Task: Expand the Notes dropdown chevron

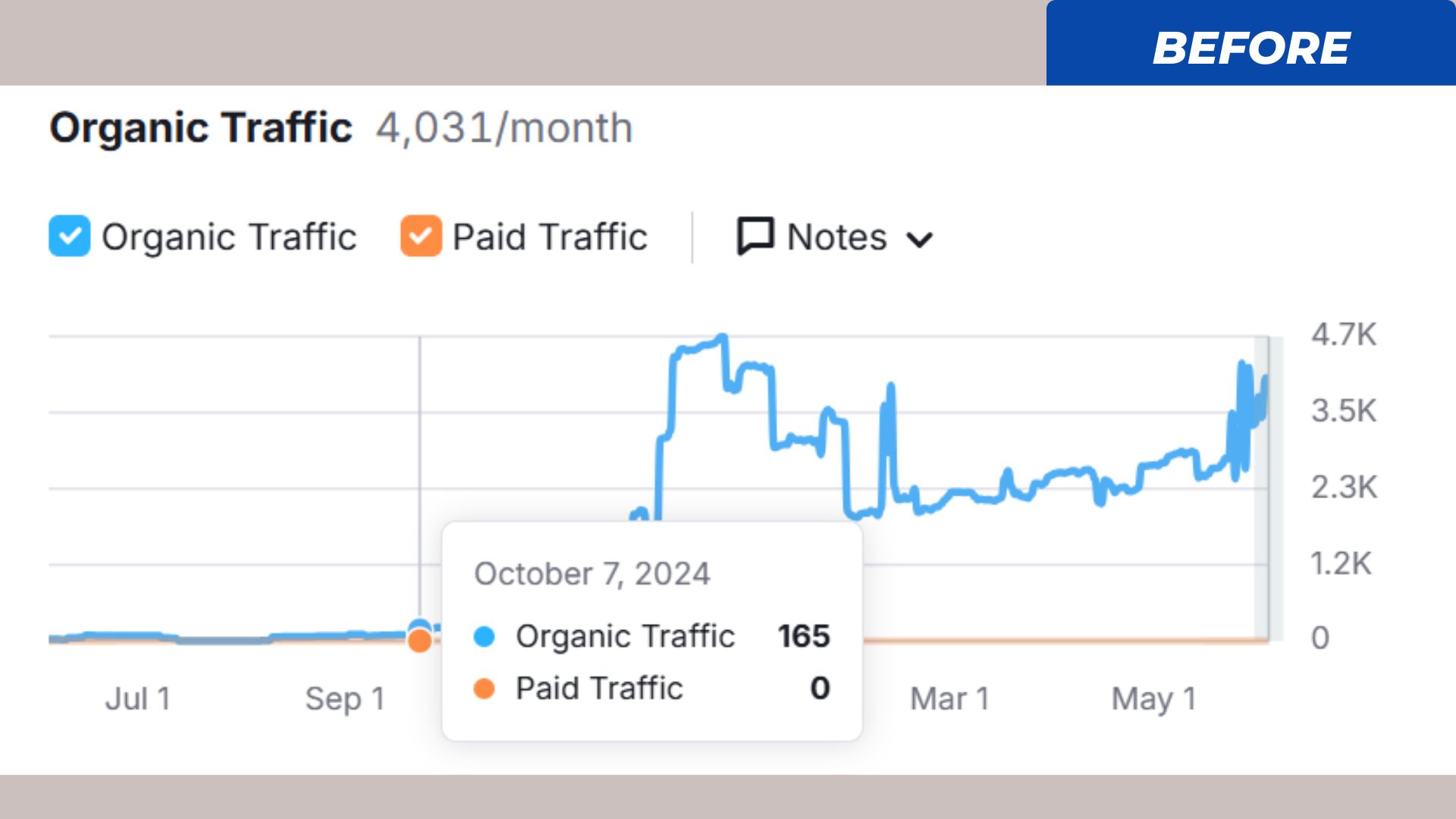Action: [x=919, y=240]
